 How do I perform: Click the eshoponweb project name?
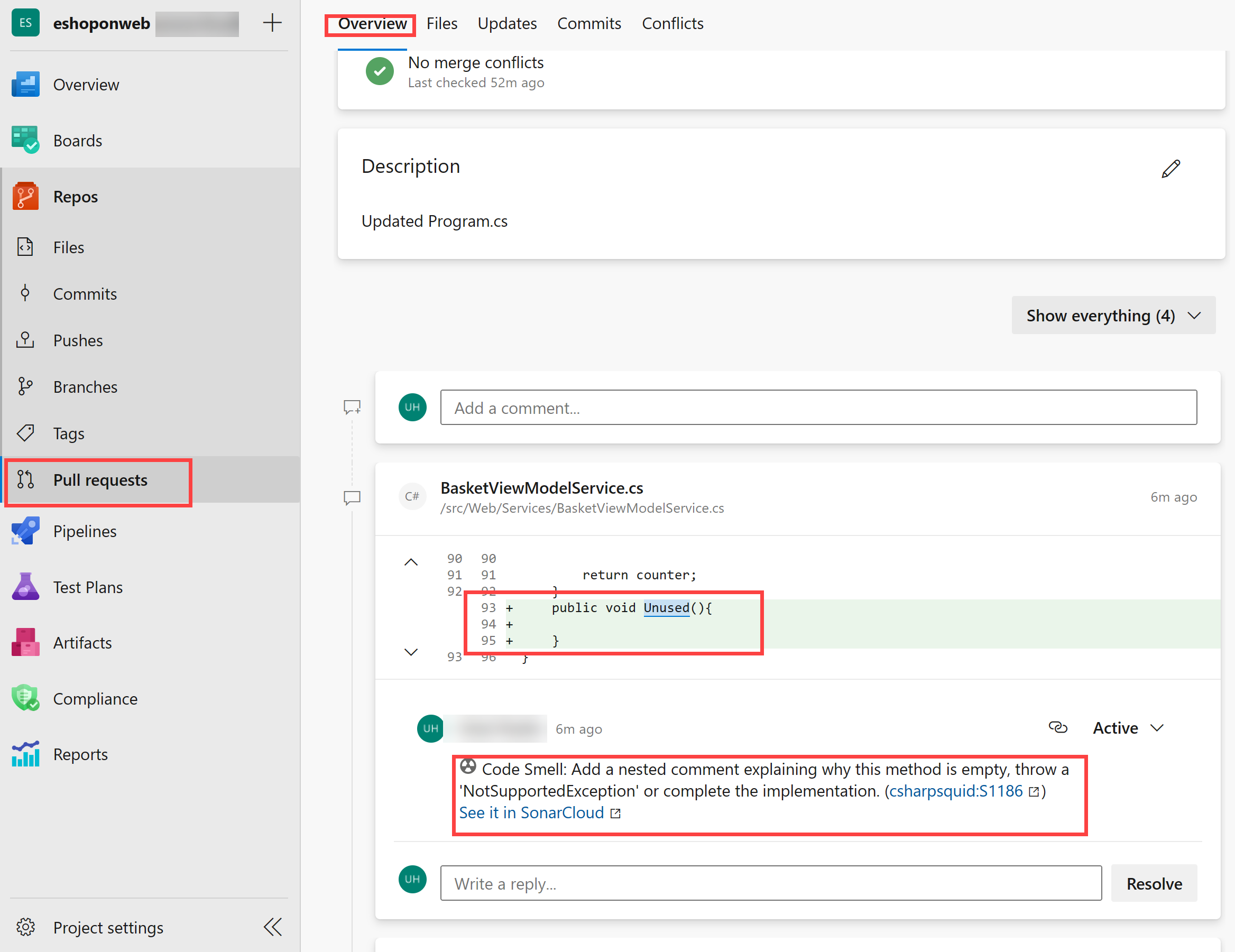(102, 23)
